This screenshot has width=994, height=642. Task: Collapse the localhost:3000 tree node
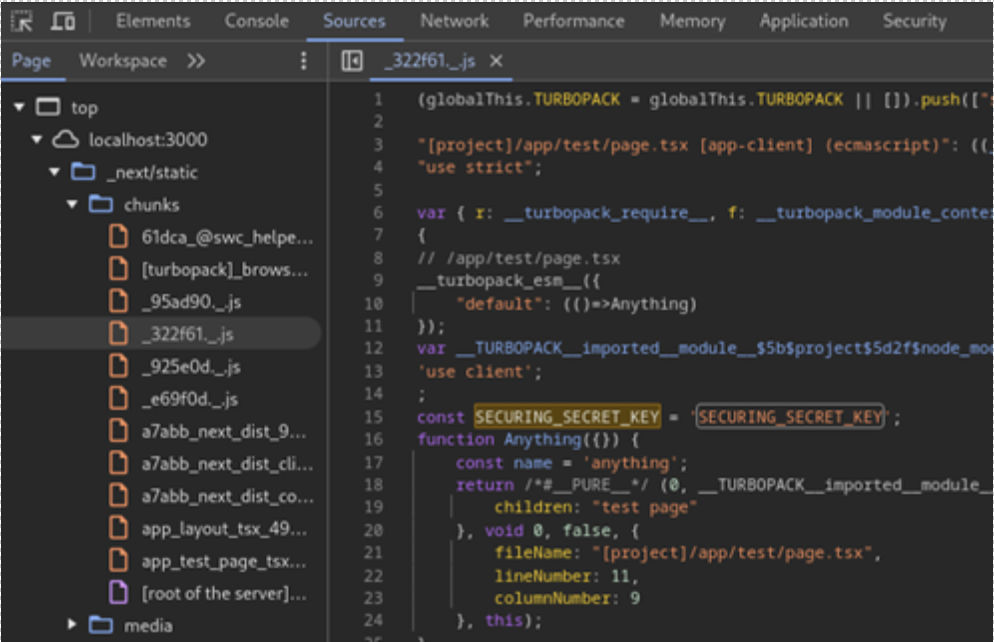(37, 140)
